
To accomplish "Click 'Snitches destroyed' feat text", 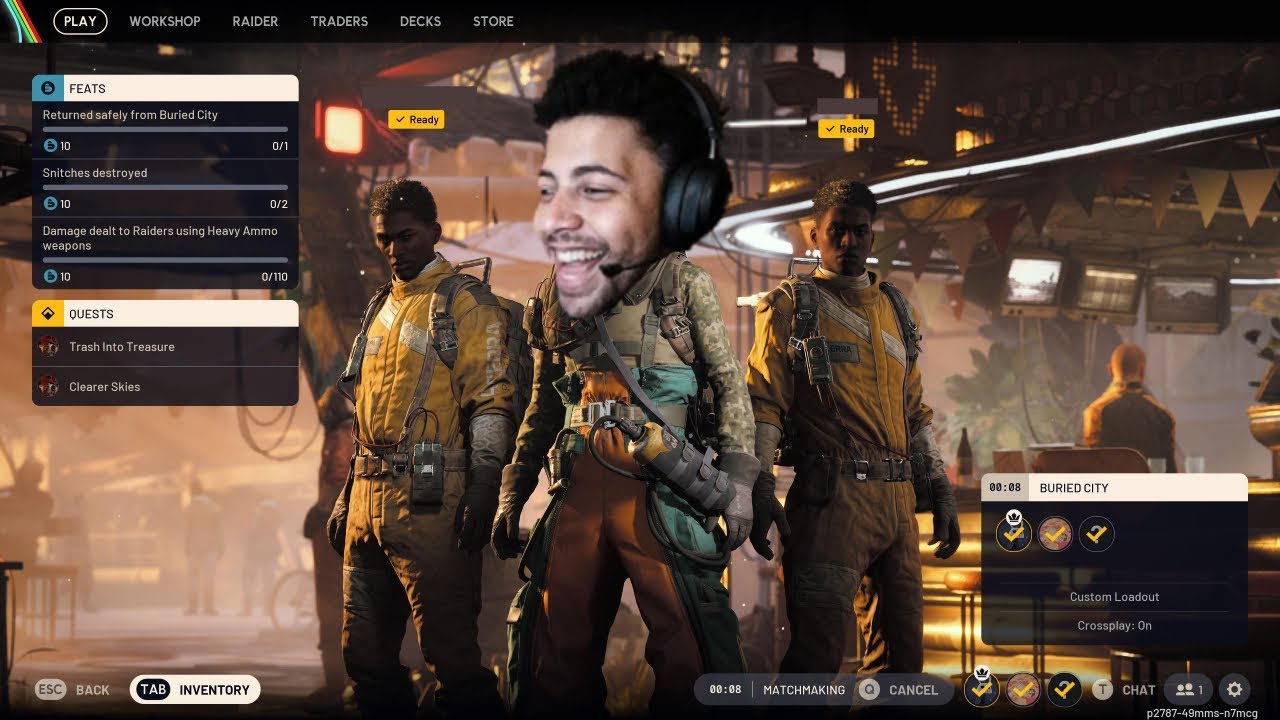I will point(95,173).
